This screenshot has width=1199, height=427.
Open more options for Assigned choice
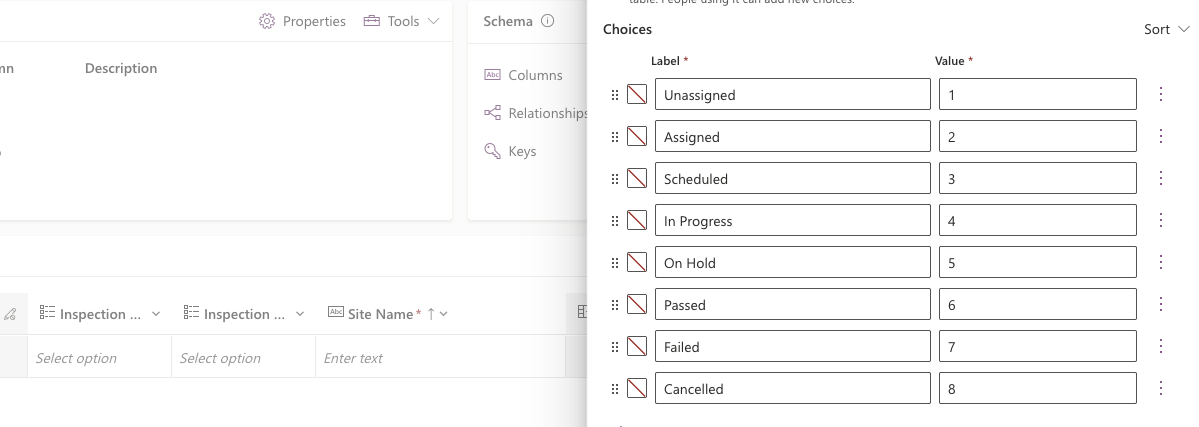point(1161,137)
